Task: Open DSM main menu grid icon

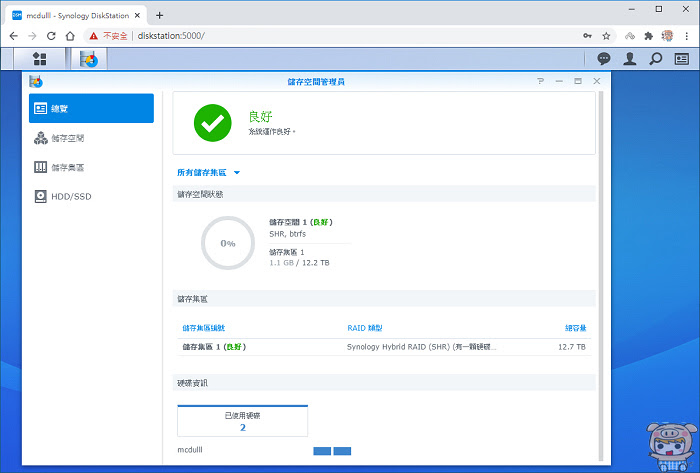Action: (40, 58)
